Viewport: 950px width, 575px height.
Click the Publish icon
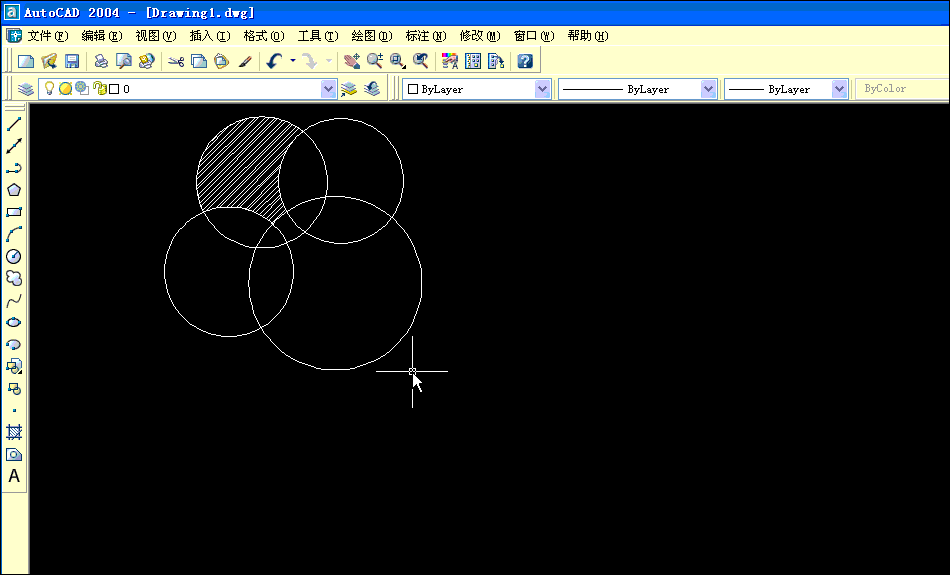click(147, 61)
